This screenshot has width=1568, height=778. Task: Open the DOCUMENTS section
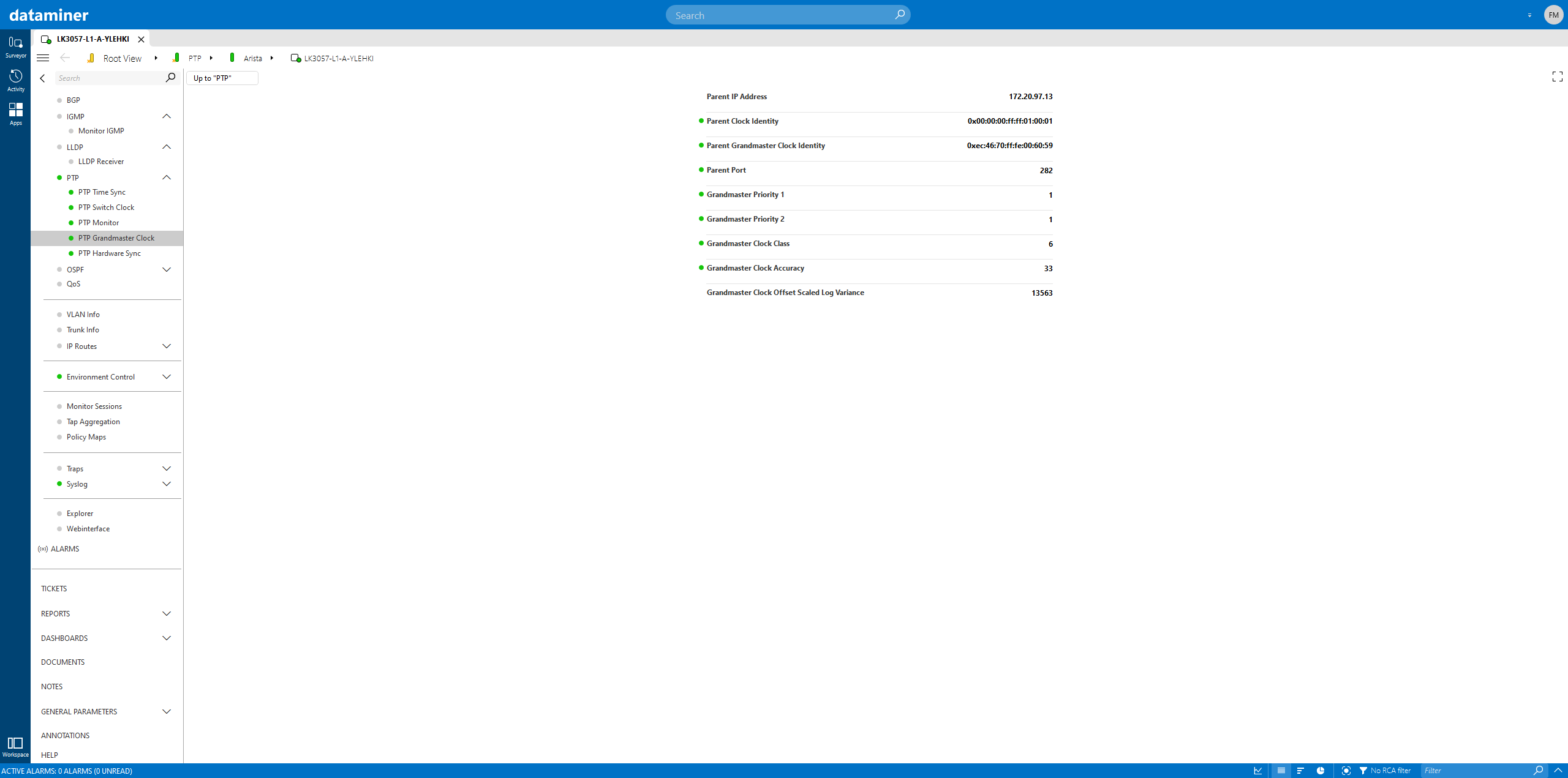pyautogui.click(x=62, y=662)
